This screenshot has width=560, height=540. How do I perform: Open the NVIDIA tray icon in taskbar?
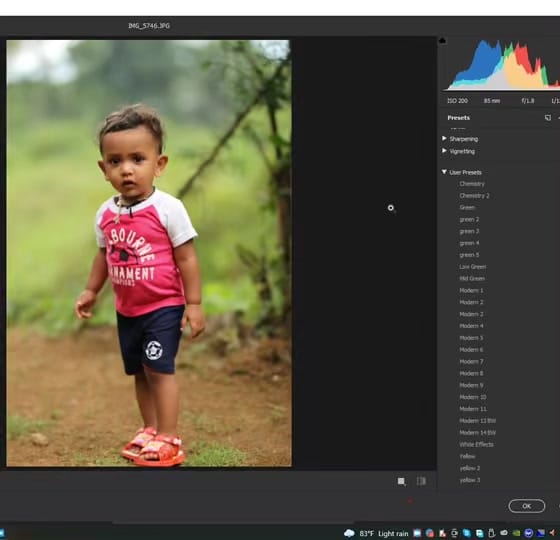pyautogui.click(x=516, y=534)
